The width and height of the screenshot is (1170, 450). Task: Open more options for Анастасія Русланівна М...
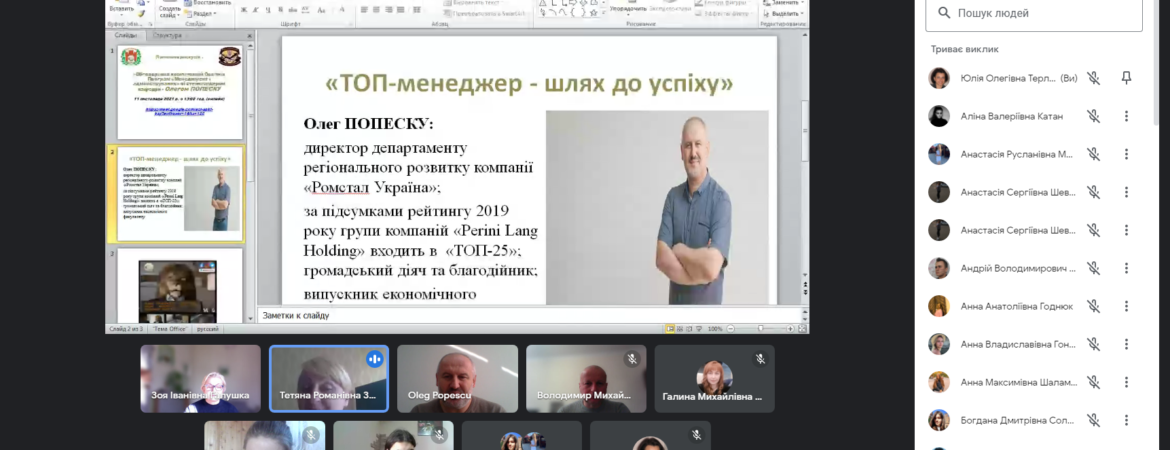[x=1126, y=154]
